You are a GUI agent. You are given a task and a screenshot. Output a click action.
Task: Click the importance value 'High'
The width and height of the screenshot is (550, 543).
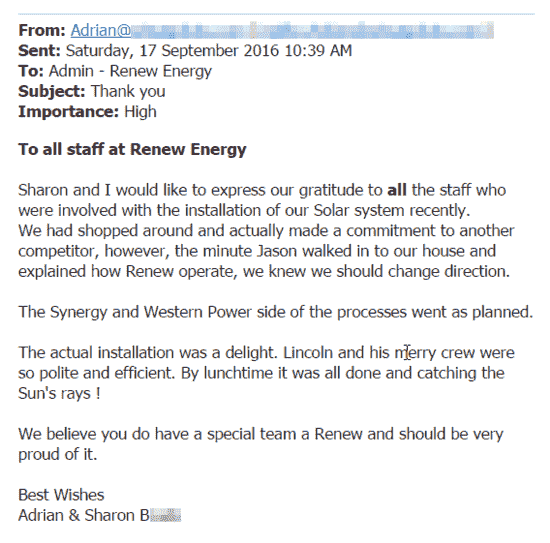[x=140, y=112]
